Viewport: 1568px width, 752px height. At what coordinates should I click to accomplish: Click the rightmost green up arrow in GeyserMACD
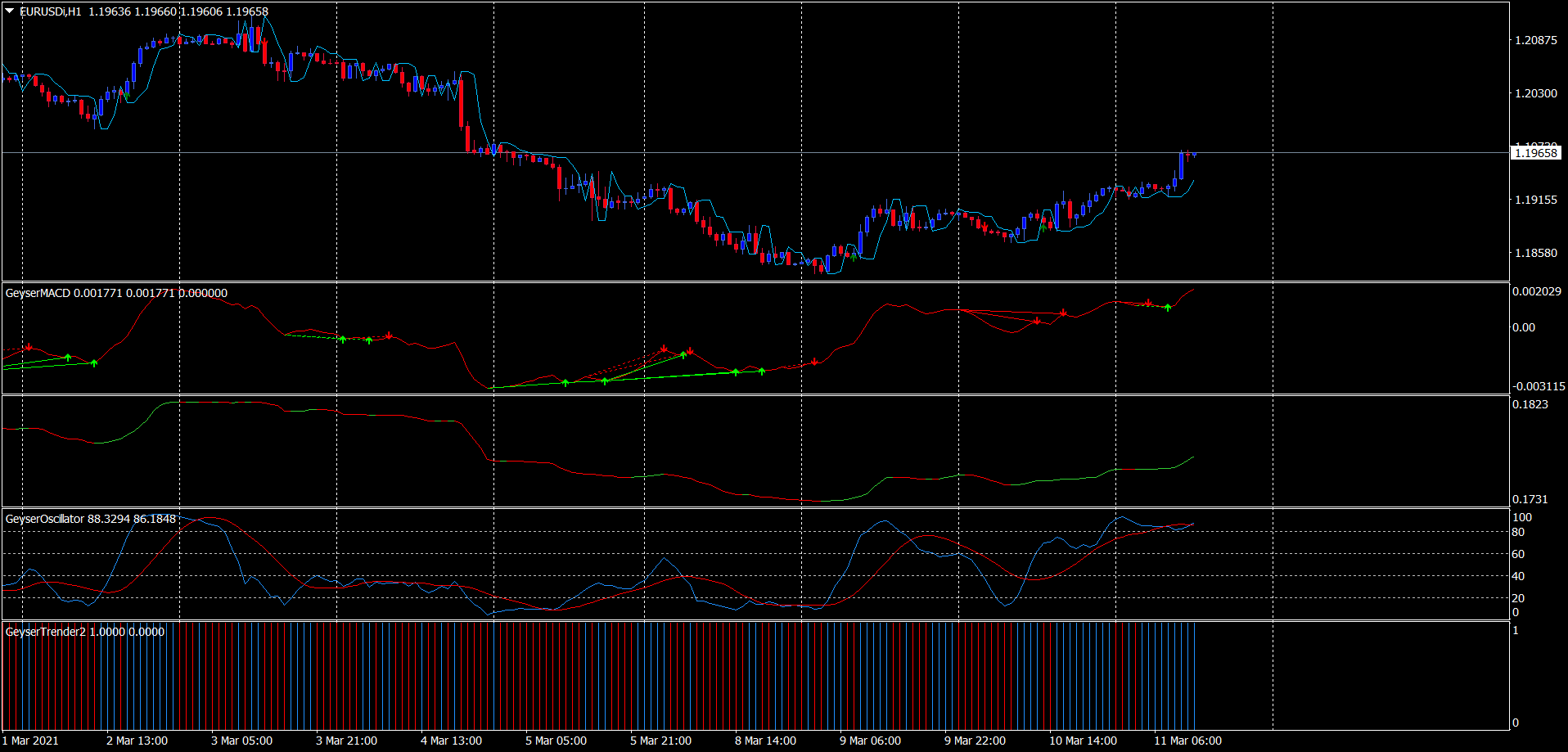pyautogui.click(x=1168, y=308)
